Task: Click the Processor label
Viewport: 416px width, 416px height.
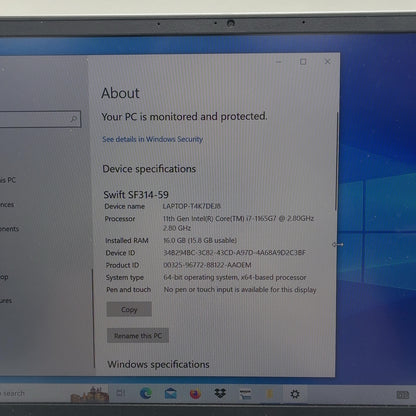Action: (120, 219)
